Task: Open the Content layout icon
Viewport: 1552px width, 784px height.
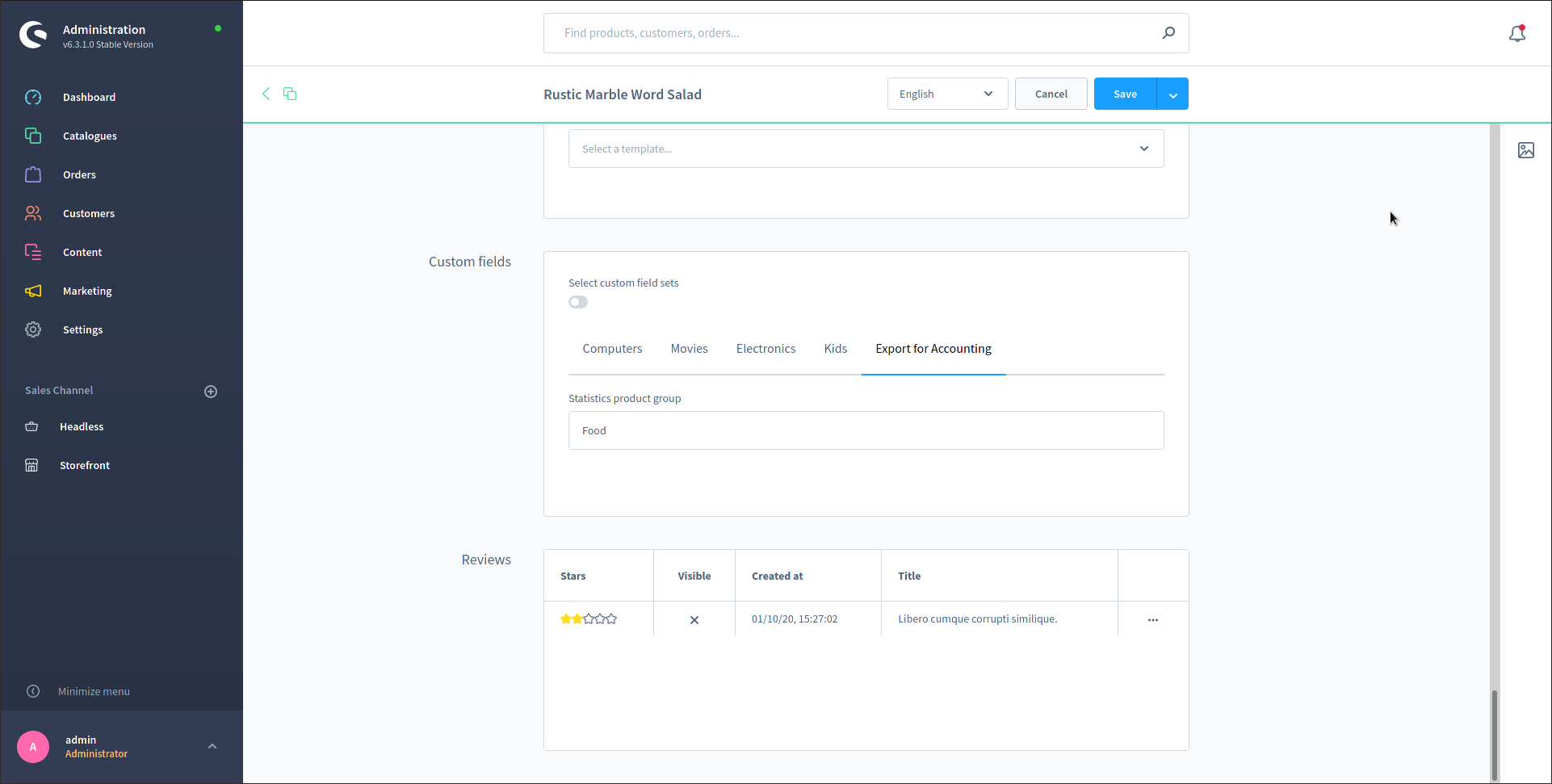Action: [x=33, y=252]
